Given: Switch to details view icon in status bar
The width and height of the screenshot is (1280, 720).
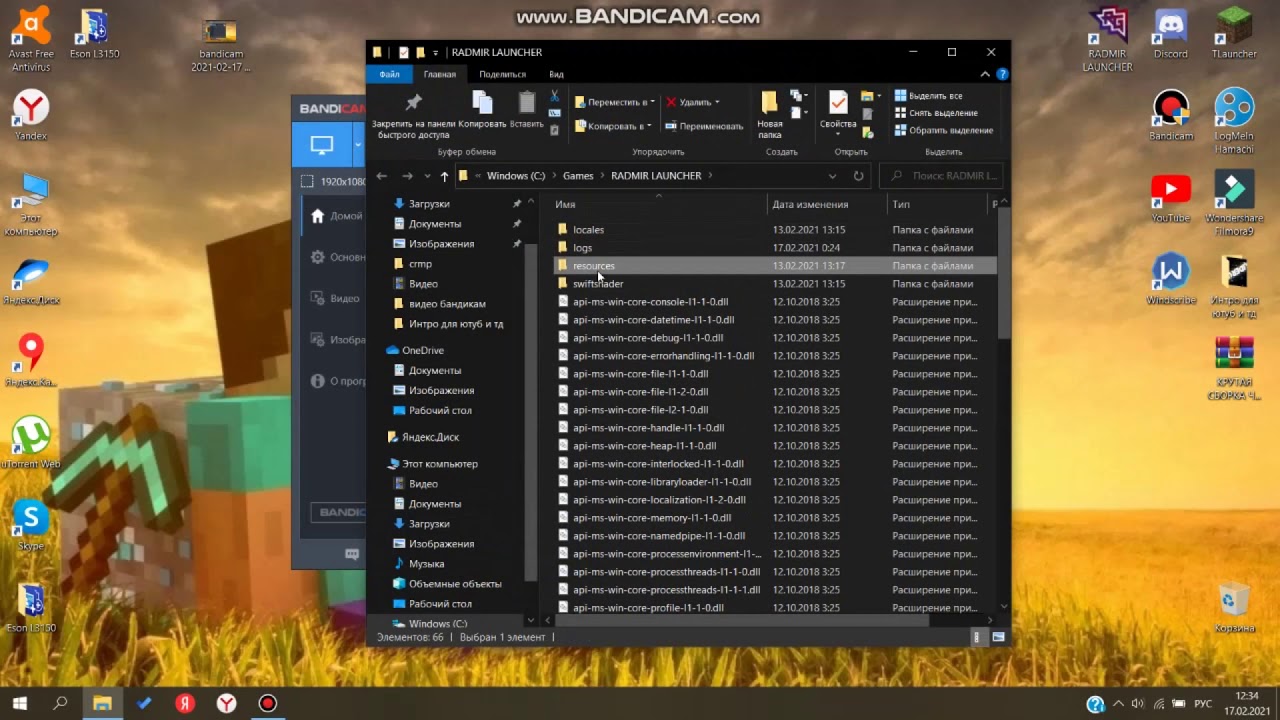Looking at the screenshot, I should coord(978,637).
